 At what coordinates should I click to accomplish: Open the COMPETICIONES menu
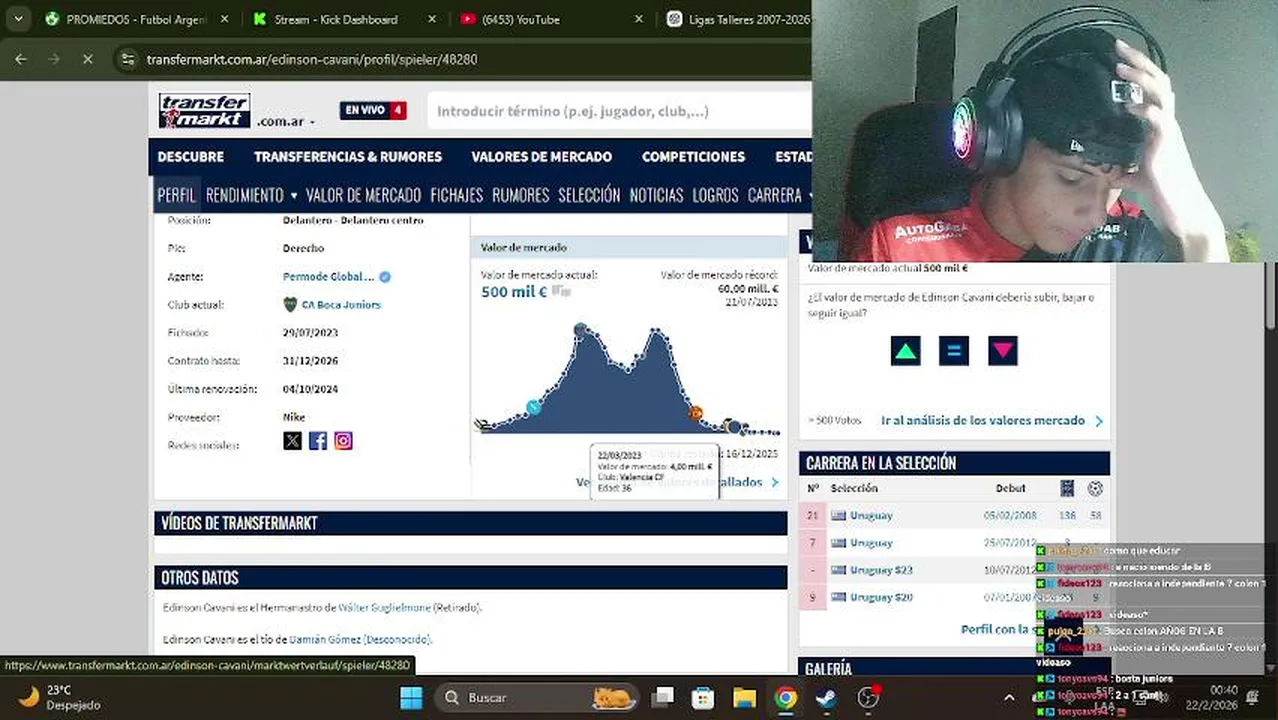point(693,157)
